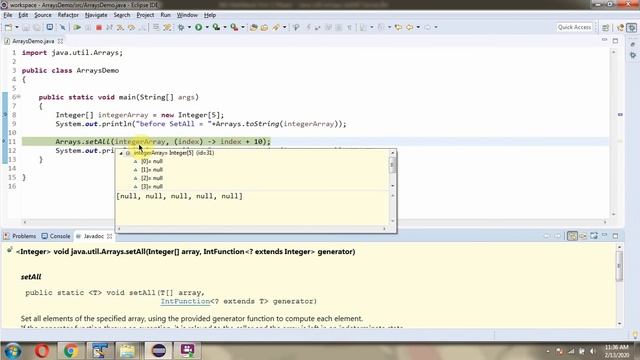Minimize the editor area
The height and width of the screenshot is (360, 640).
(604, 40)
